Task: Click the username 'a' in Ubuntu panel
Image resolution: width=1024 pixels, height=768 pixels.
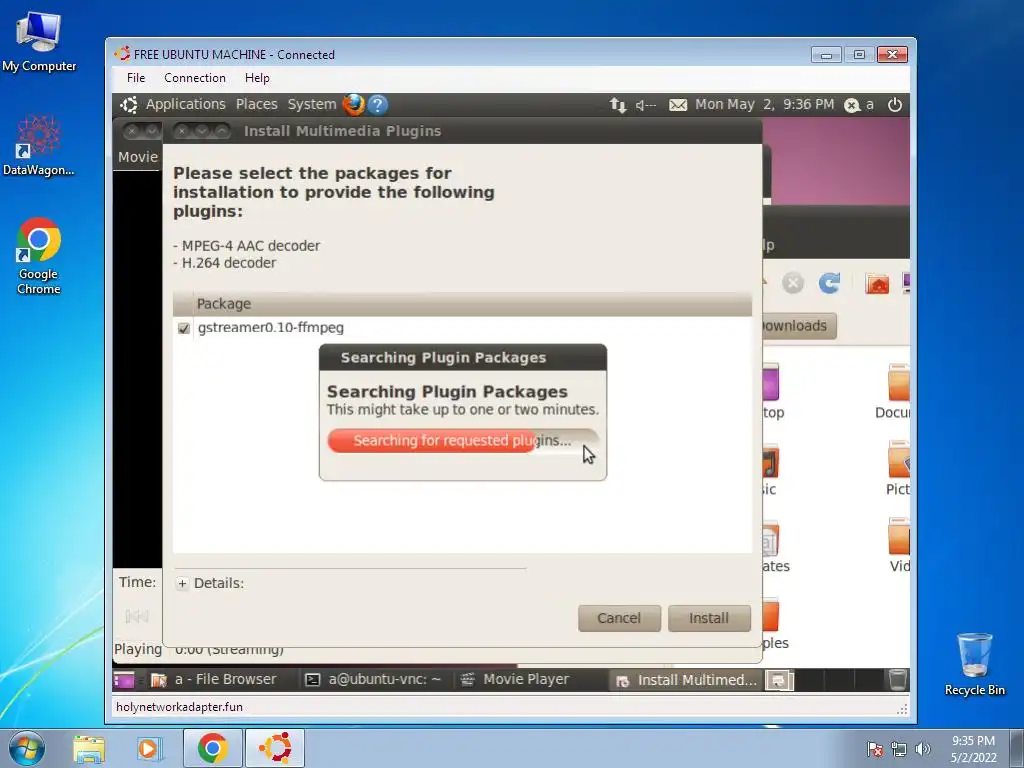Action: [x=870, y=104]
